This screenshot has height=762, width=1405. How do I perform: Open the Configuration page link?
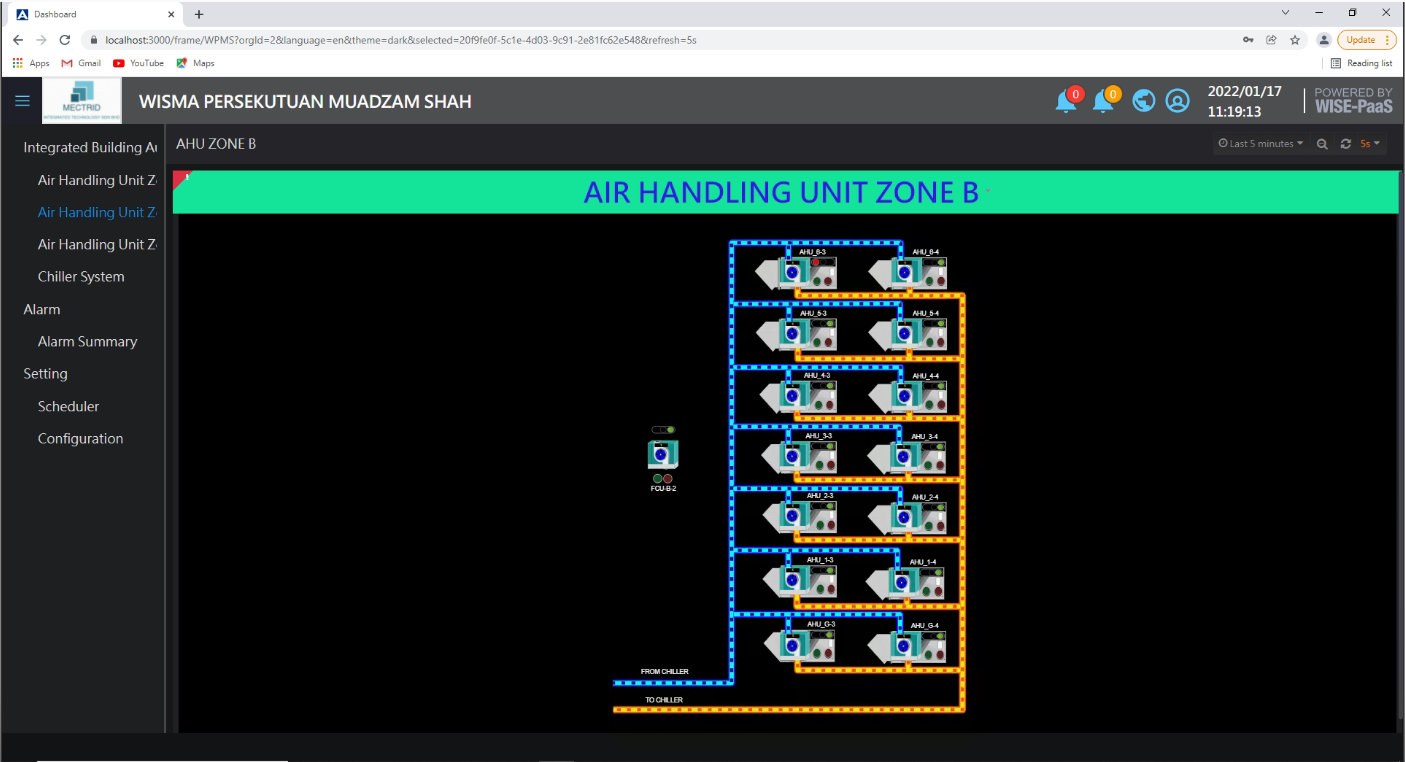click(x=80, y=439)
